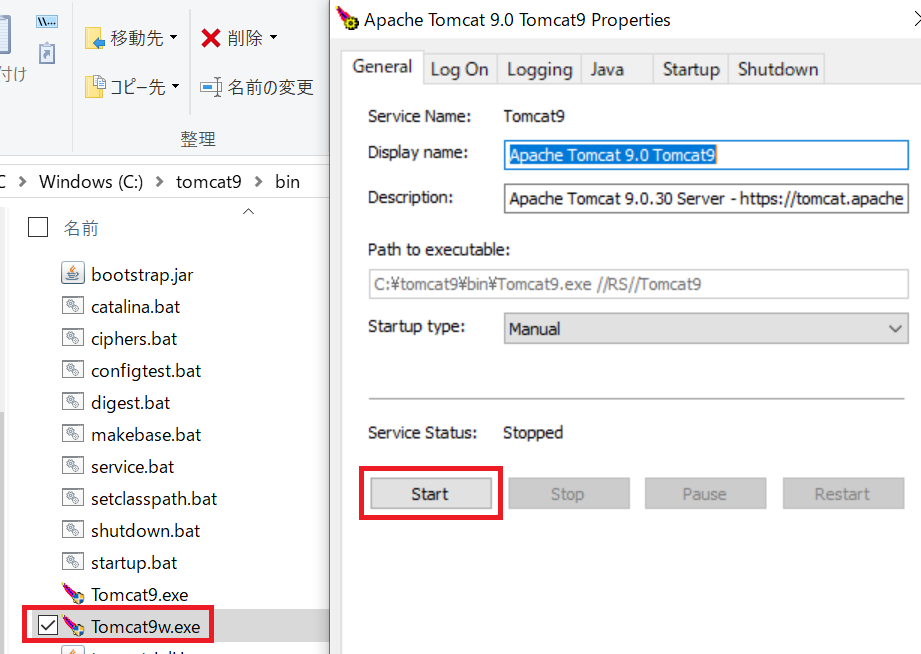Click the Tomcat9.exe feather icon
This screenshot has height=654, width=921.
(73, 593)
